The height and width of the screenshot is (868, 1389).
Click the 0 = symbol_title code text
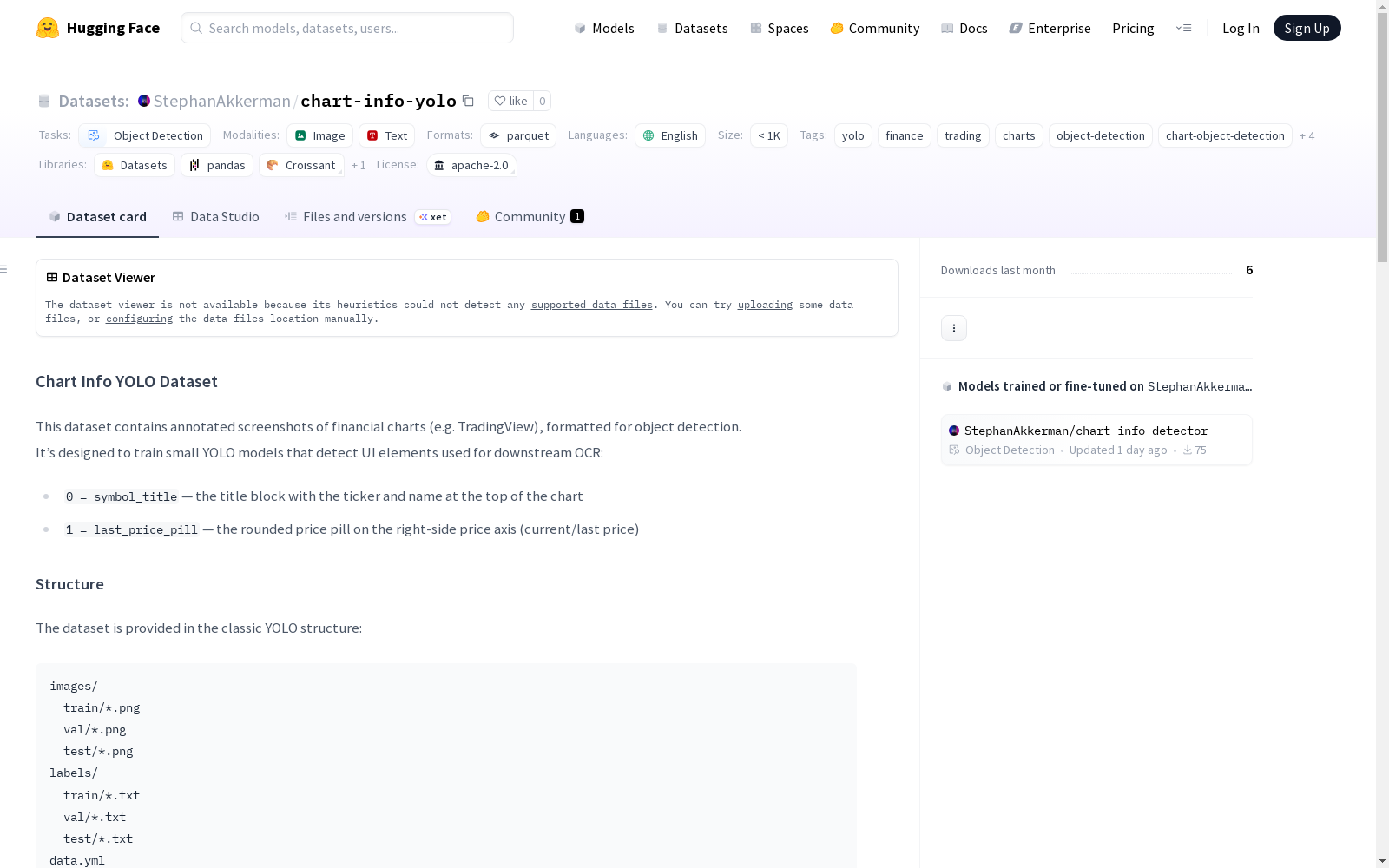(122, 496)
